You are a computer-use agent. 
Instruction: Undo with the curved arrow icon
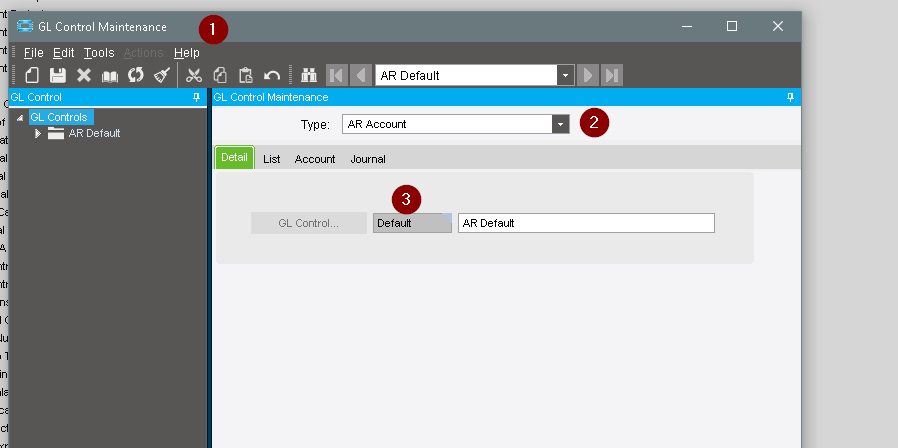click(271, 76)
